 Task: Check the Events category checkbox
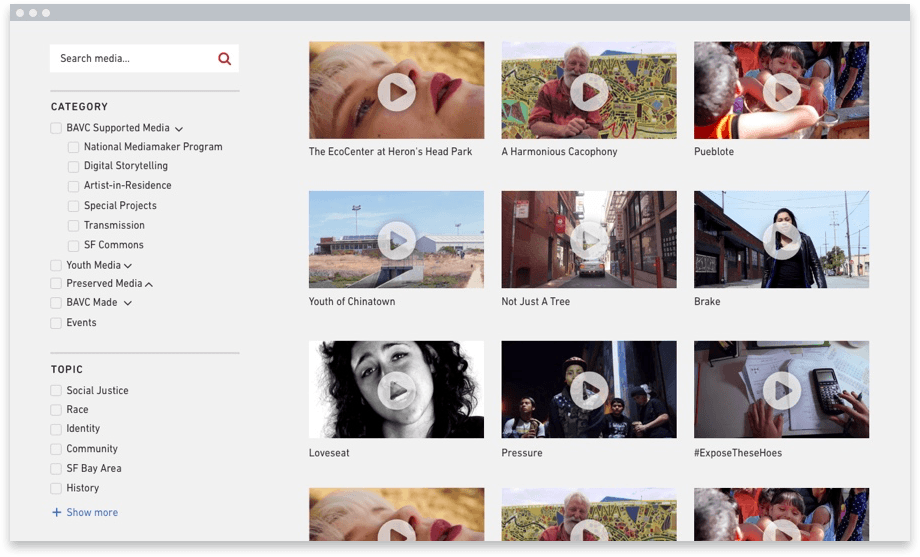[x=56, y=323]
